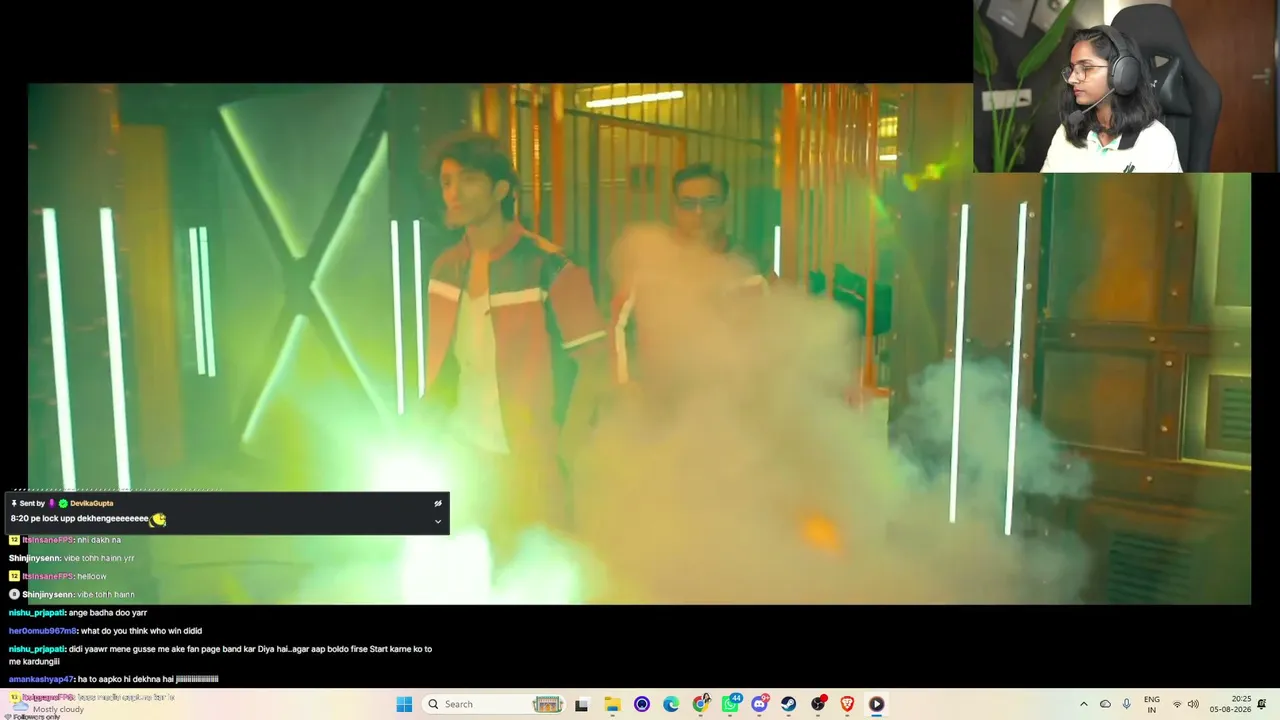1280x720 pixels.
Task: Open Discord from the taskbar
Action: [760, 704]
